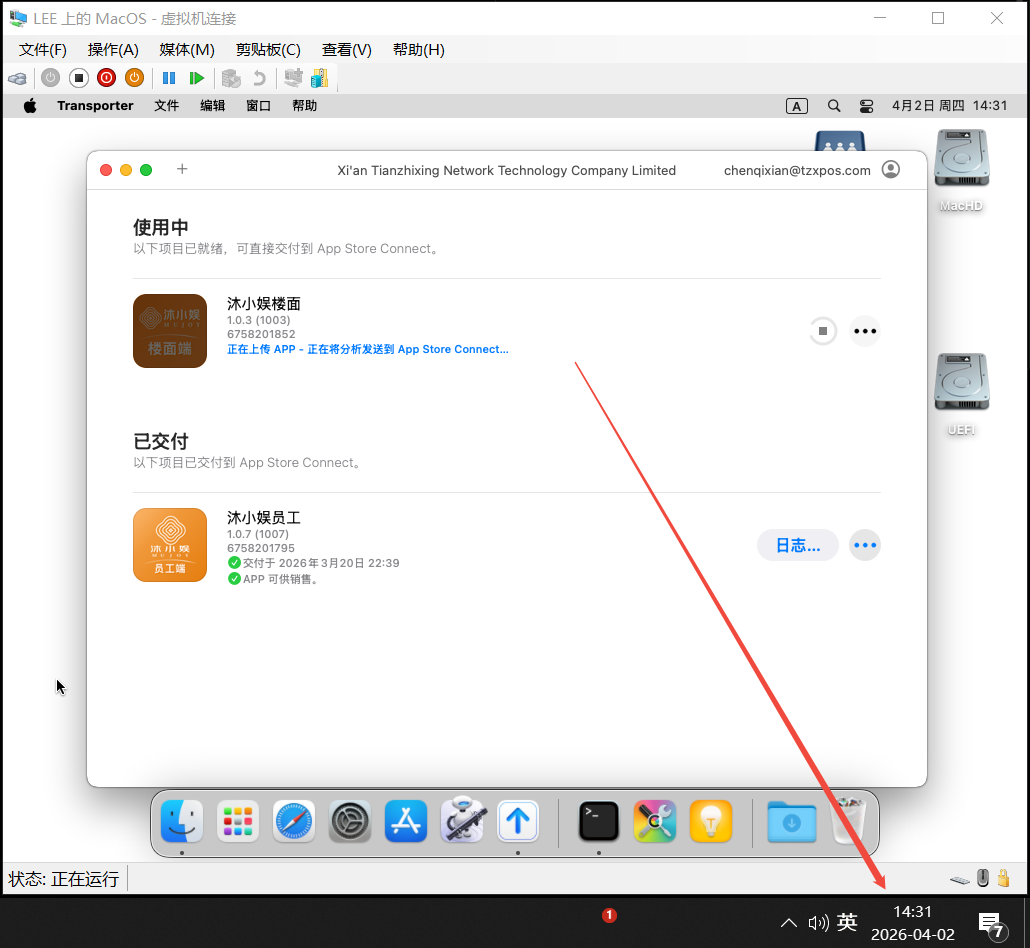1030x948 pixels.
Task: Open more options for 沐小娱楼面
Action: pos(865,331)
